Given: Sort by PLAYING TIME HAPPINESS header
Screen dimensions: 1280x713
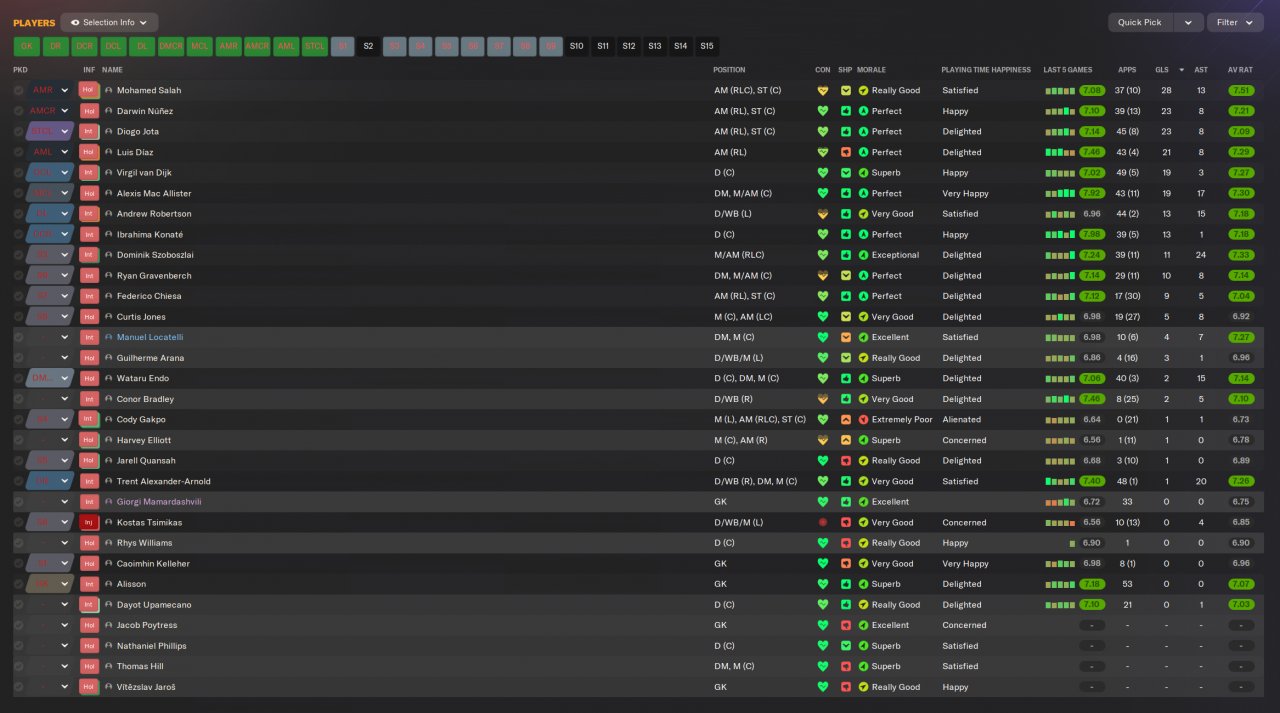Looking at the screenshot, I should point(986,70).
